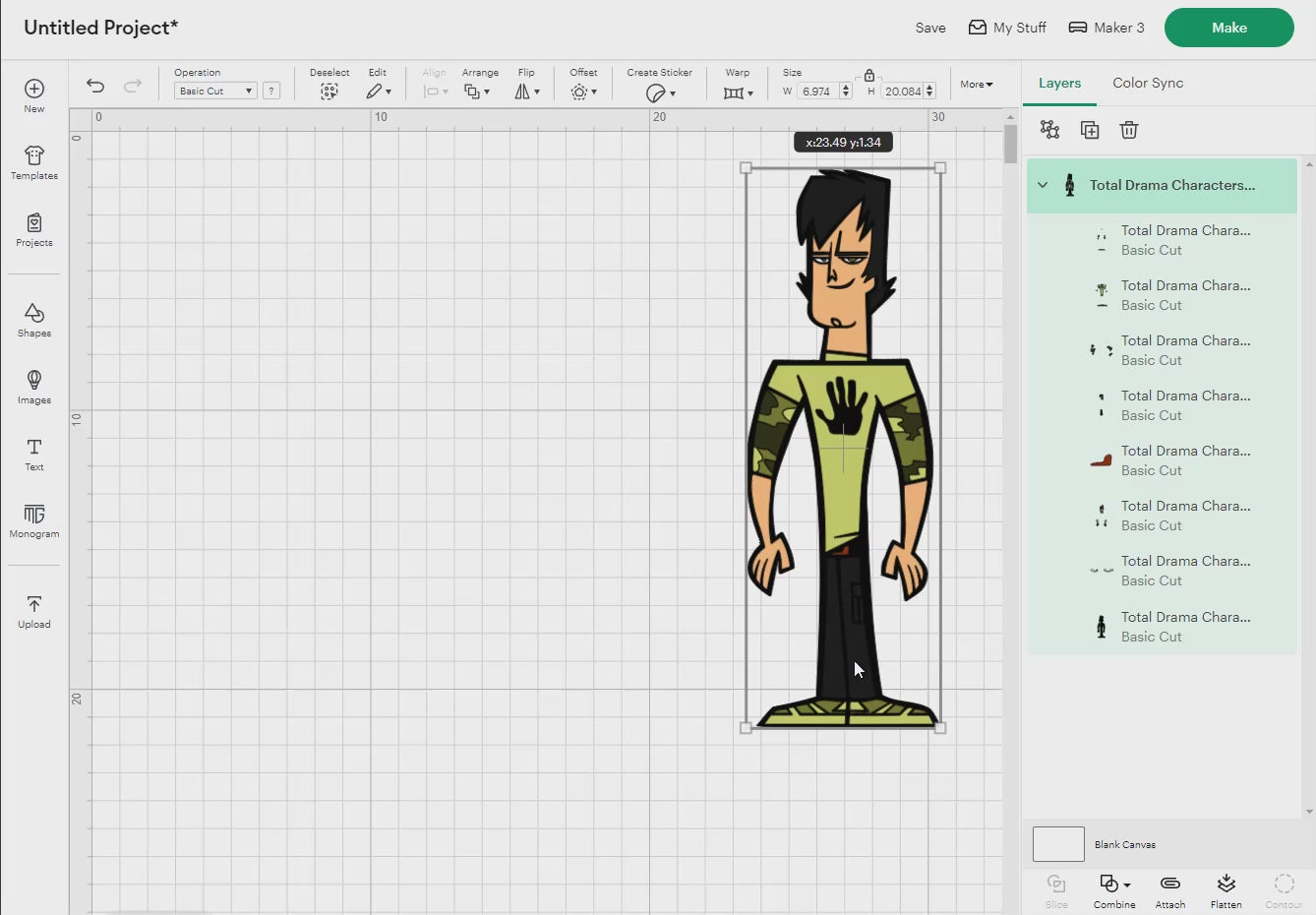Toggle the size aspect ratio lock
This screenshot has height=915, width=1316.
pyautogui.click(x=869, y=75)
